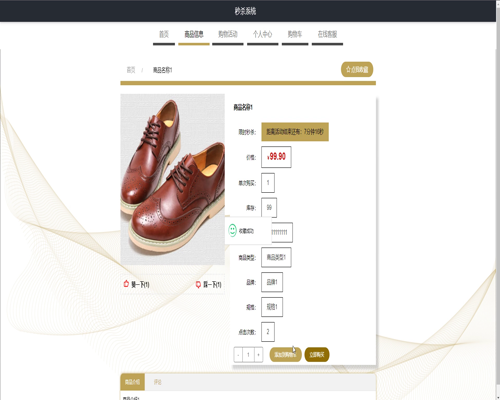
Task: Click the click-count value 2 box
Action: click(x=268, y=332)
